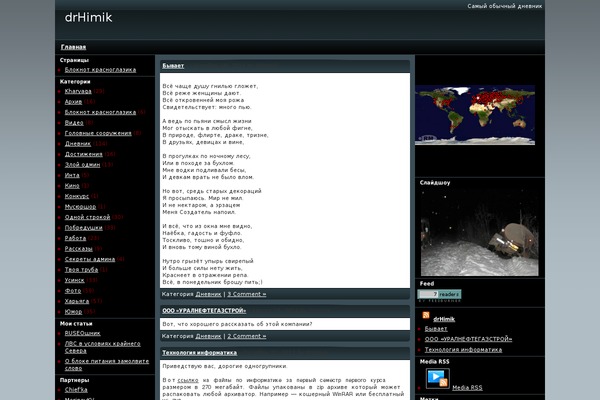The width and height of the screenshot is (600, 400).
Task: Open the RUSEOшник article link
Action: point(82,333)
